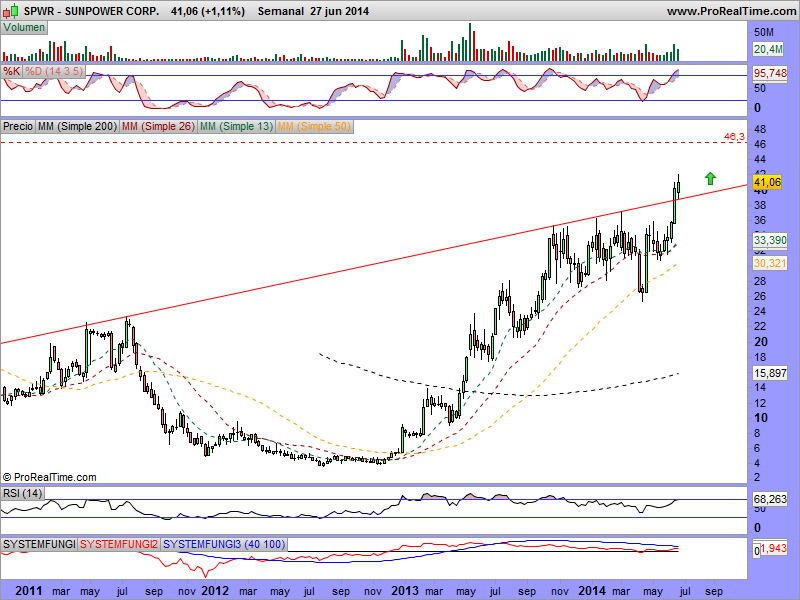Click the 30,321 moving average value
This screenshot has width=800, height=600.
(770, 263)
